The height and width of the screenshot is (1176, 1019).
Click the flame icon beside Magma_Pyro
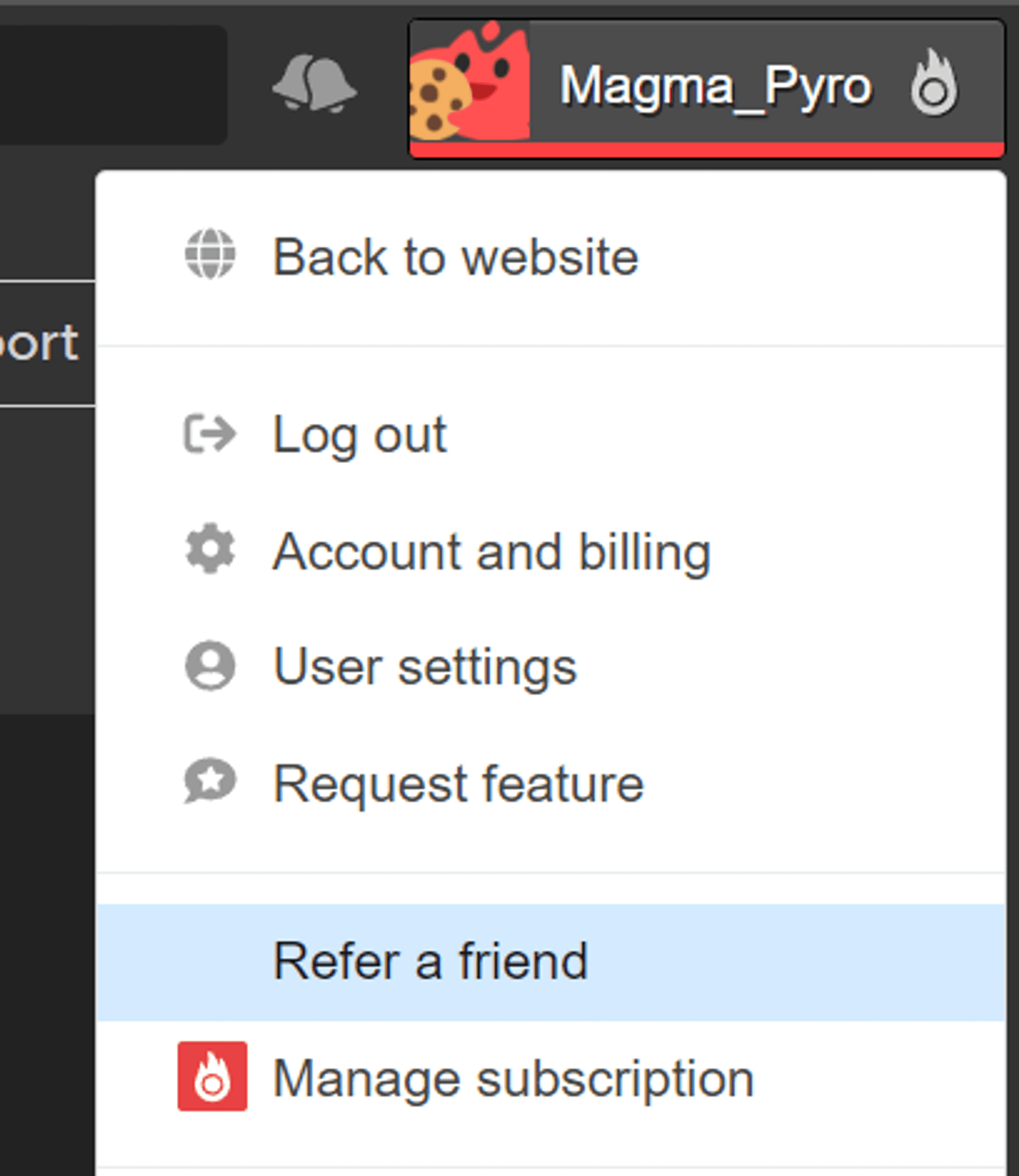[x=934, y=84]
